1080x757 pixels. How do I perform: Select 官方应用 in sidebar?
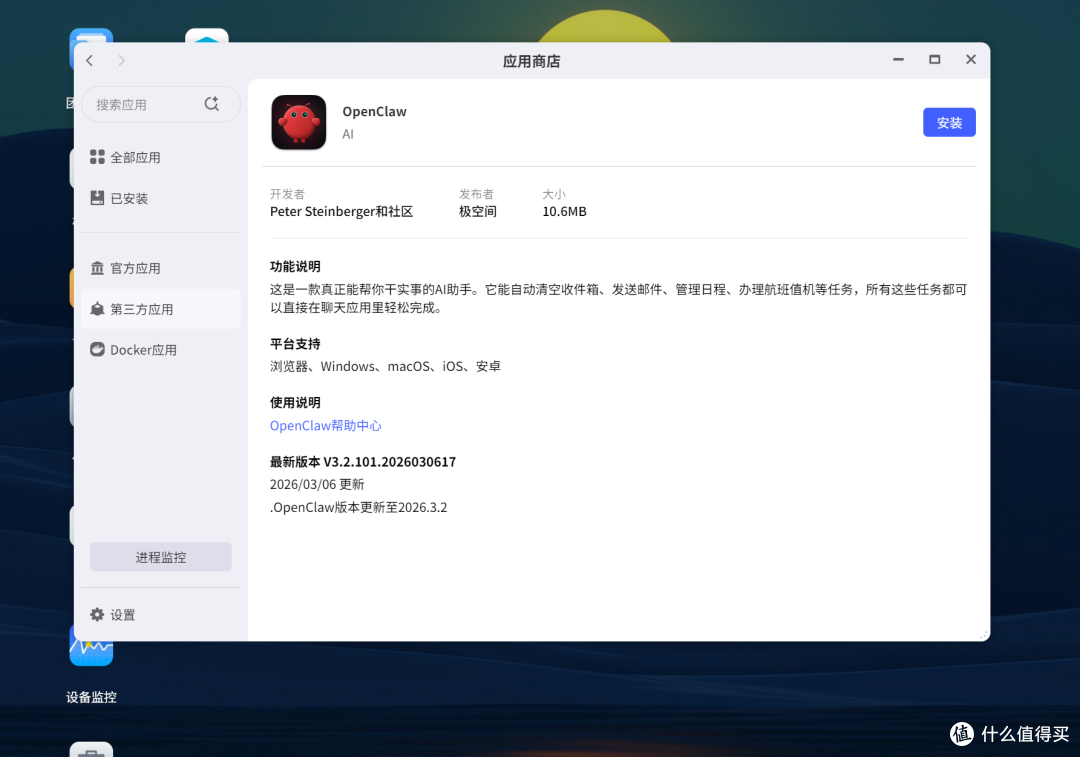click(160, 268)
